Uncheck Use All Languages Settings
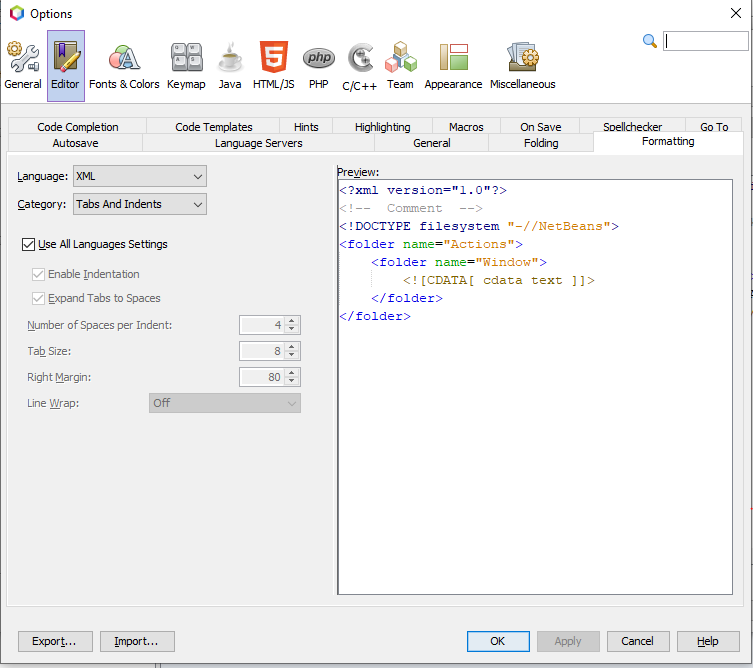This screenshot has width=753, height=668. (x=28, y=244)
